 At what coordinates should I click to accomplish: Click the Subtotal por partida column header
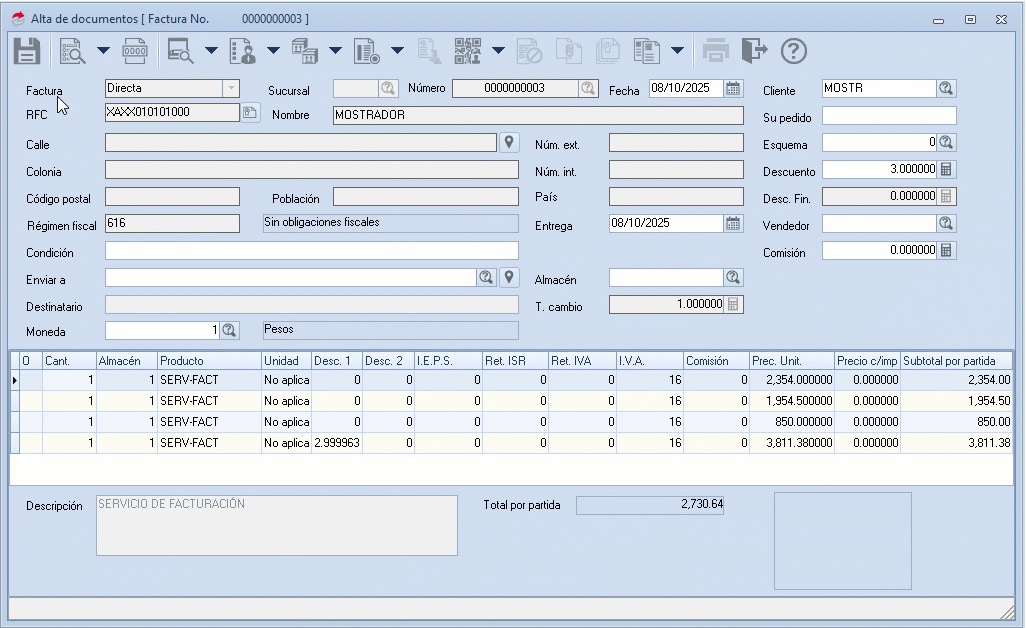click(x=956, y=361)
